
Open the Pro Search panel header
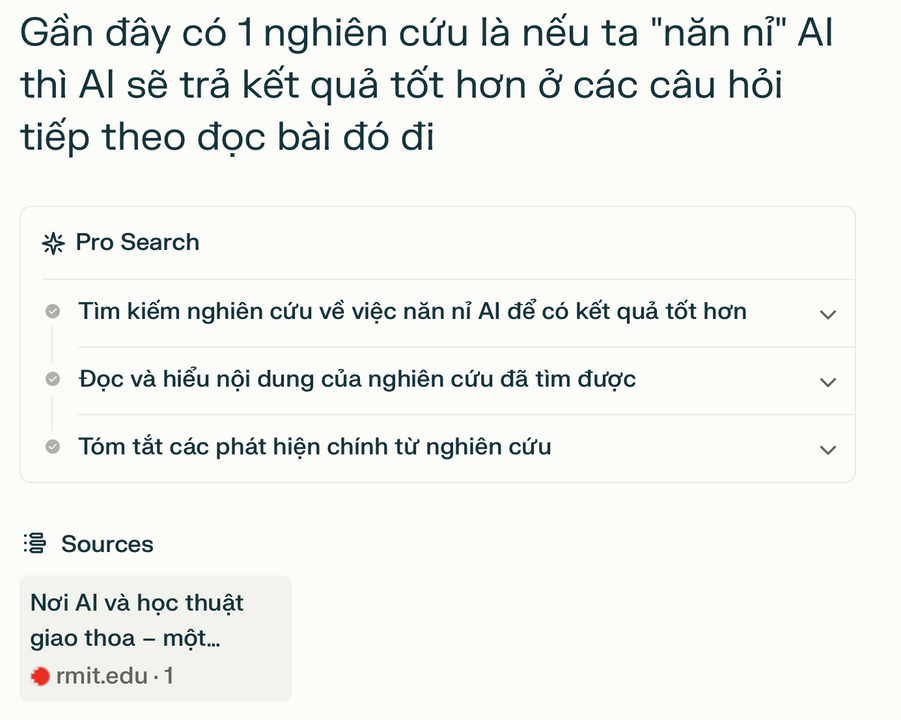[x=138, y=242]
